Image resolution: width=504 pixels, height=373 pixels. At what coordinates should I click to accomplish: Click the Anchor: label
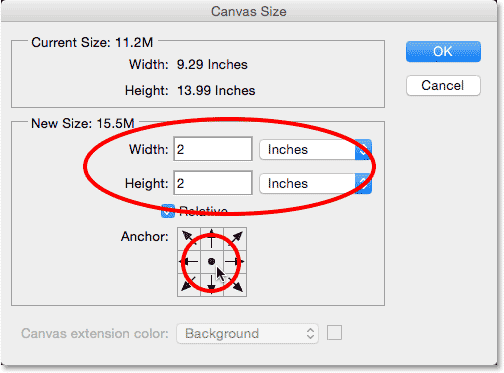point(145,236)
